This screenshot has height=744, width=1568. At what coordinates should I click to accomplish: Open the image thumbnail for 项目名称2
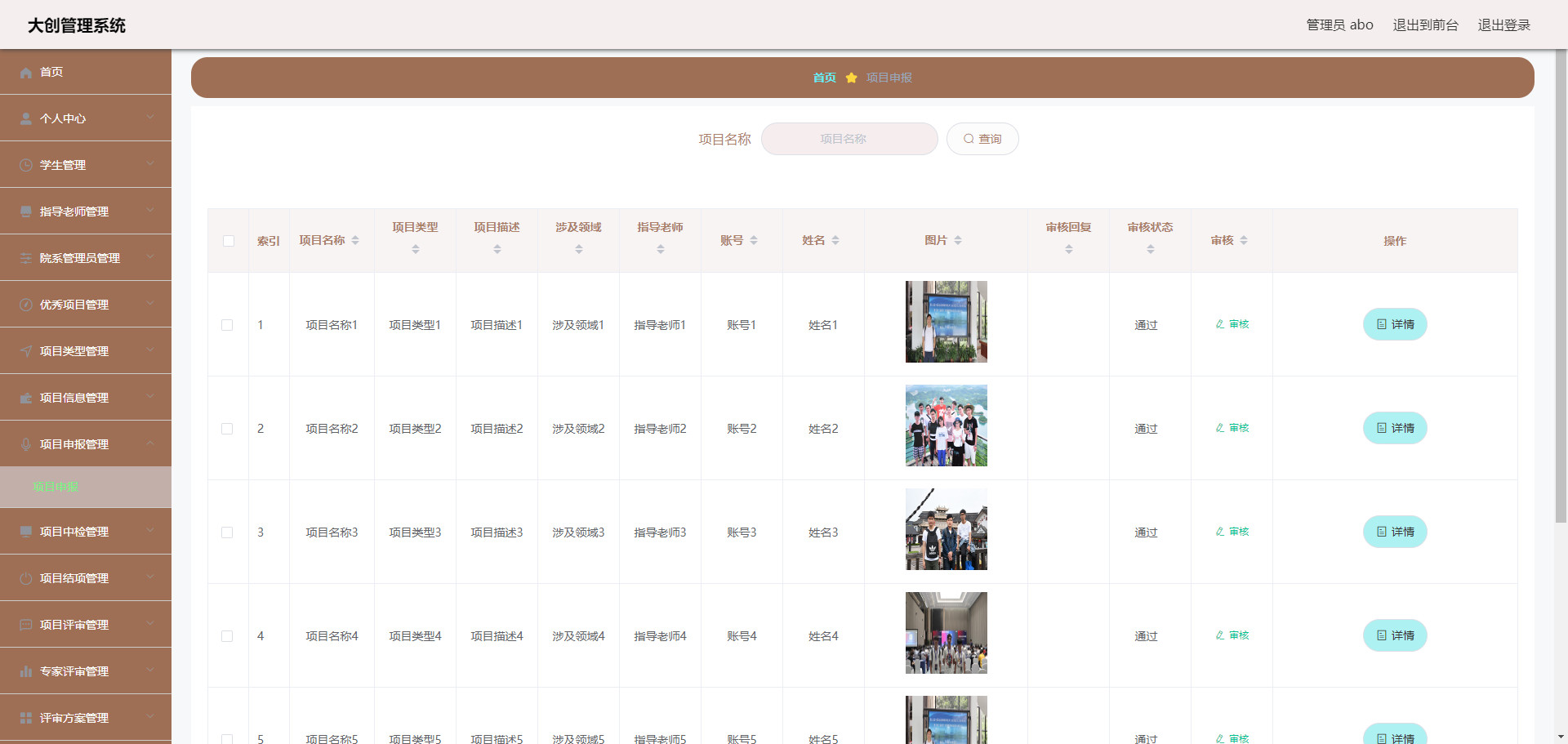[947, 425]
